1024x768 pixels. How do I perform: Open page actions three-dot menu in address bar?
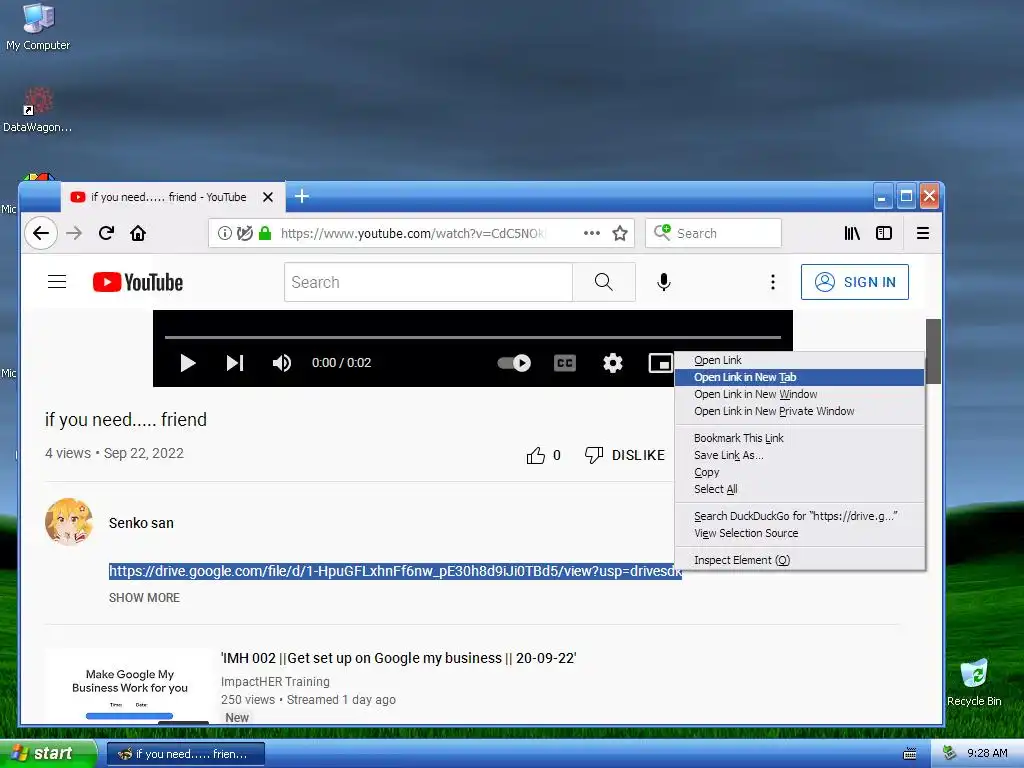[x=592, y=233]
